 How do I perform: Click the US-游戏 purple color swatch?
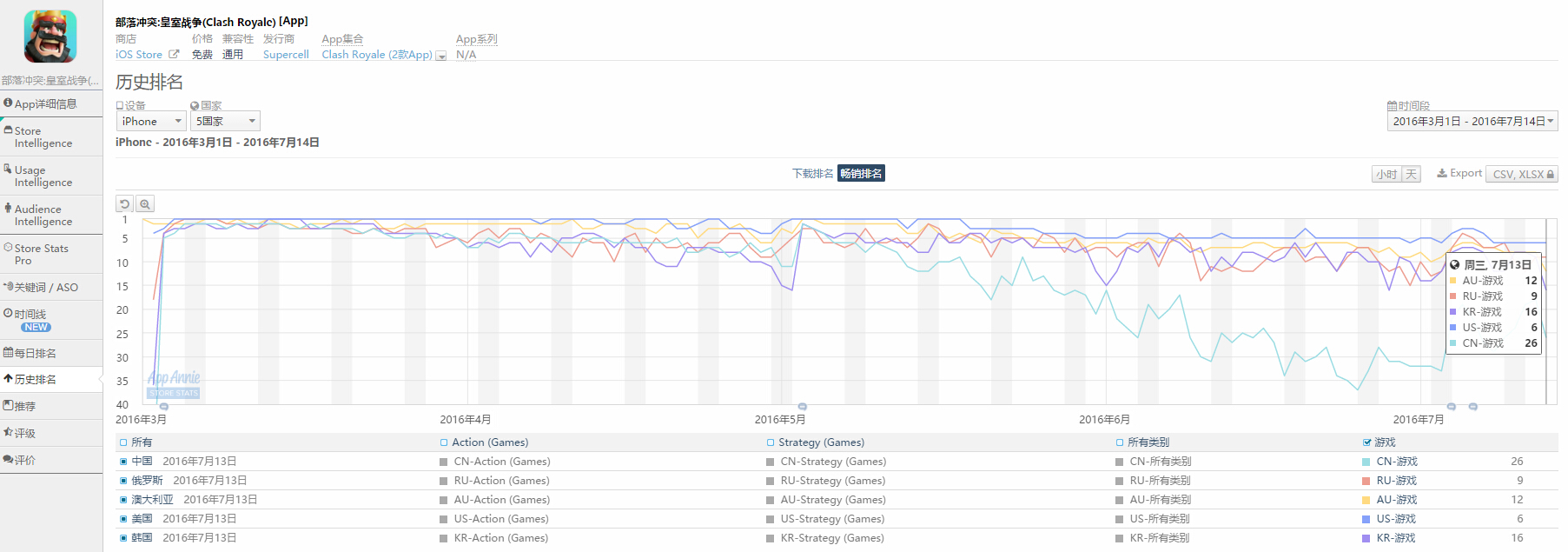tap(1366, 519)
